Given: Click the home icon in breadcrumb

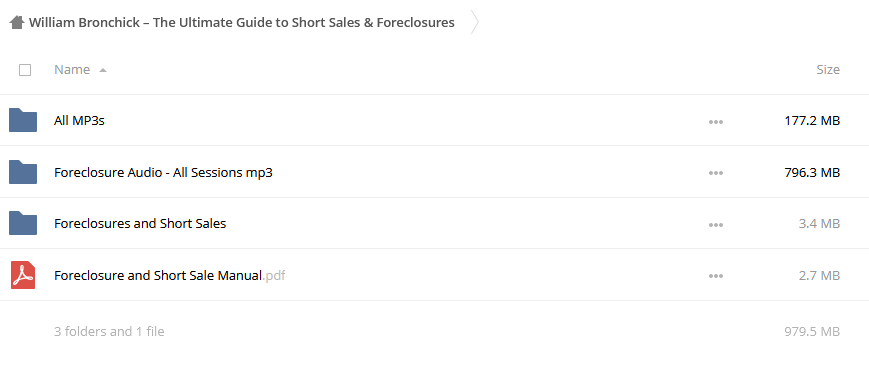Looking at the screenshot, I should 17,23.
